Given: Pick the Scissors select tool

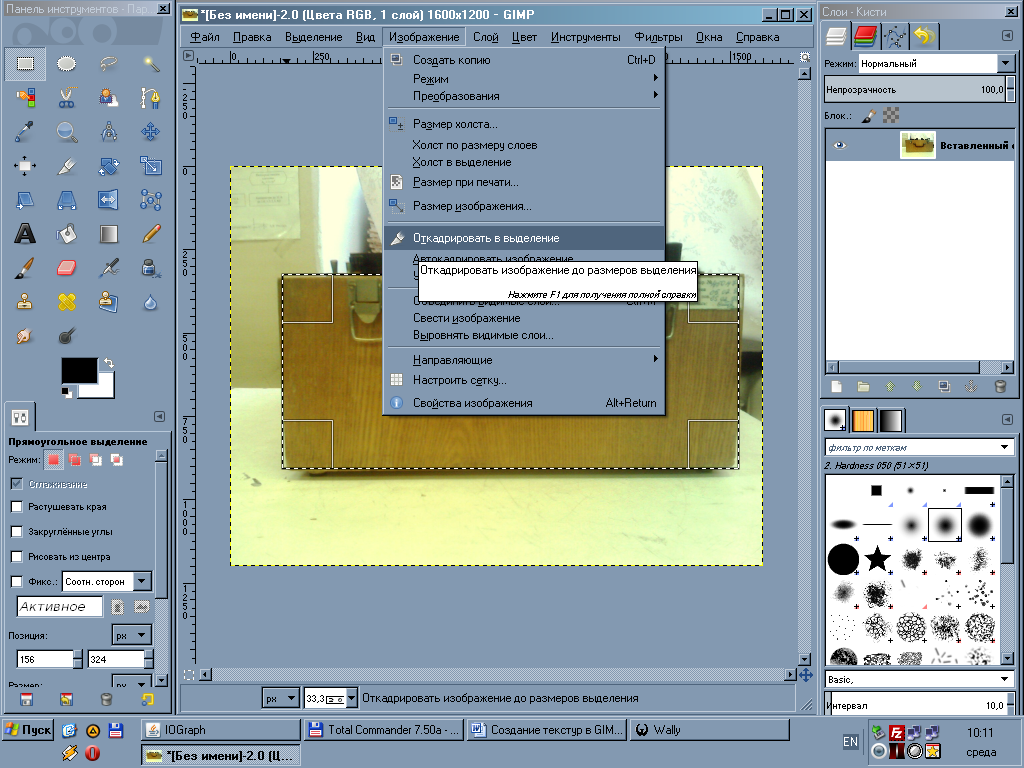Looking at the screenshot, I should click(x=67, y=98).
